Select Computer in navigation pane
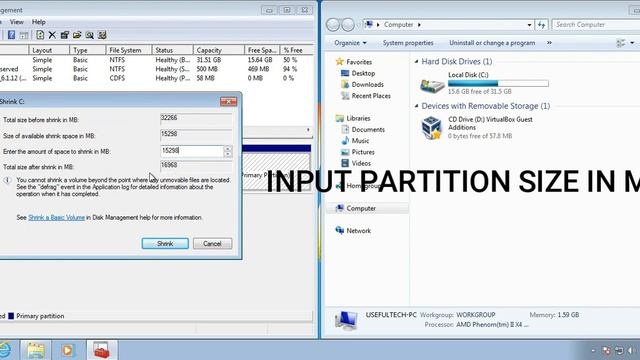 tap(361, 208)
